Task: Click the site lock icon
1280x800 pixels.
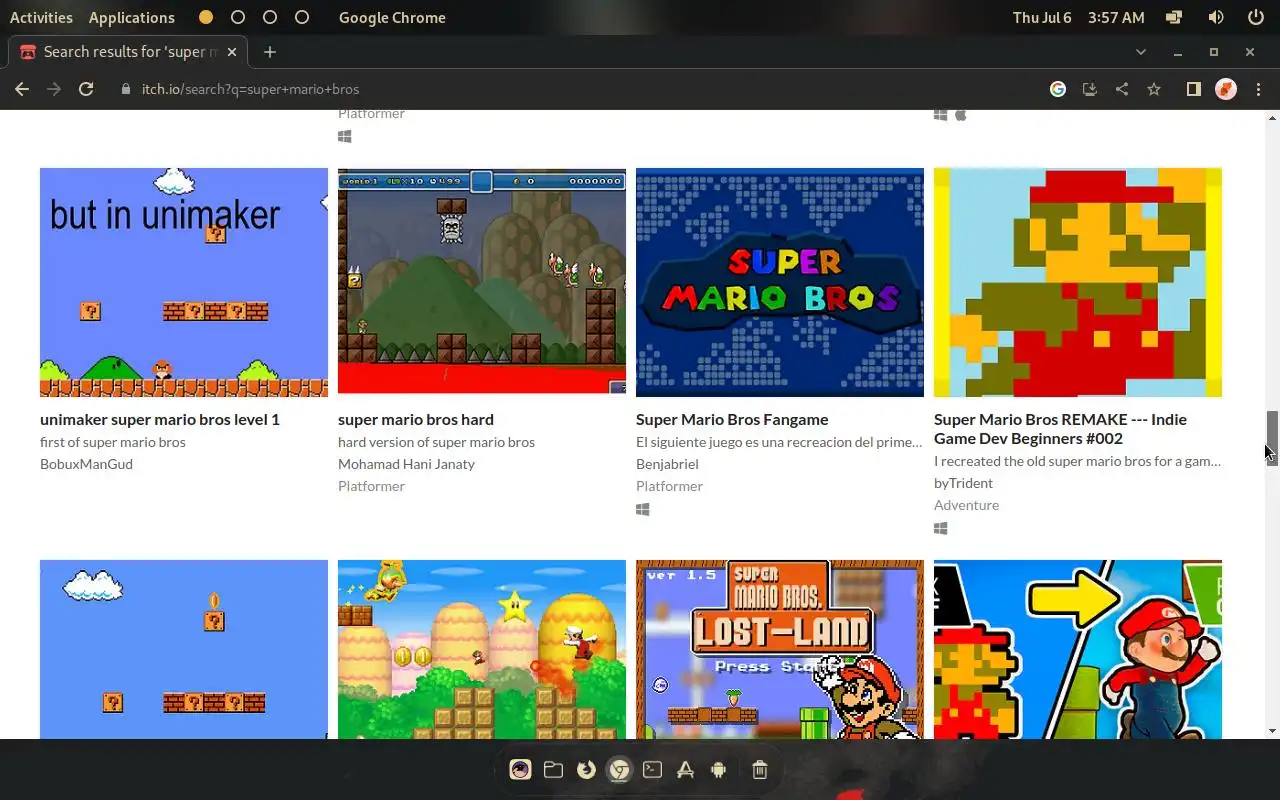Action: point(125,89)
